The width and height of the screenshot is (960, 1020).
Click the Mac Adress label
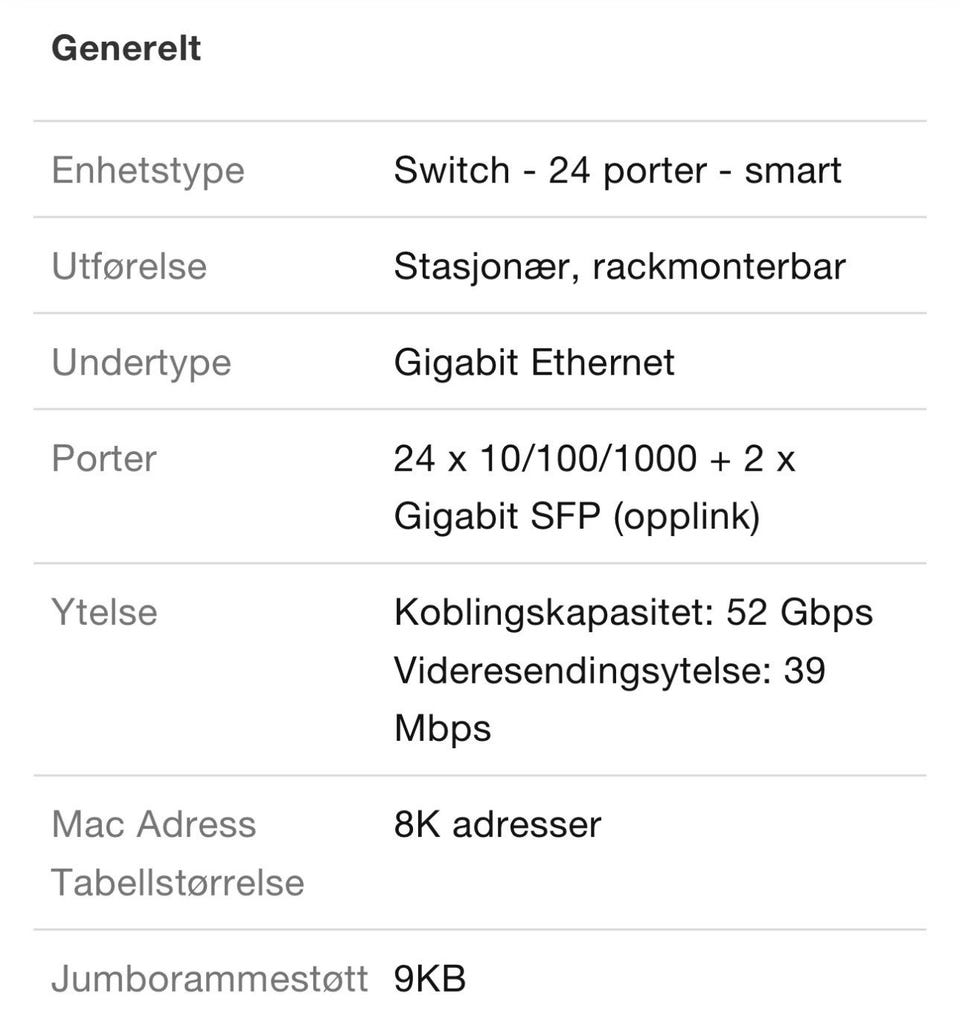[154, 825]
